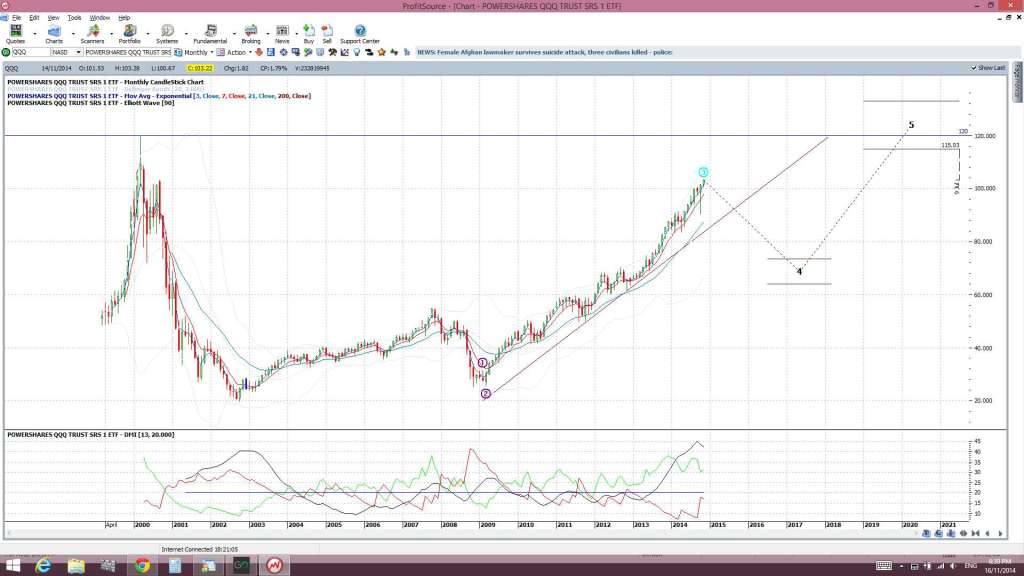Click the right arrow chart scroll icon
This screenshot has height=576, width=1024.
(x=1000, y=534)
